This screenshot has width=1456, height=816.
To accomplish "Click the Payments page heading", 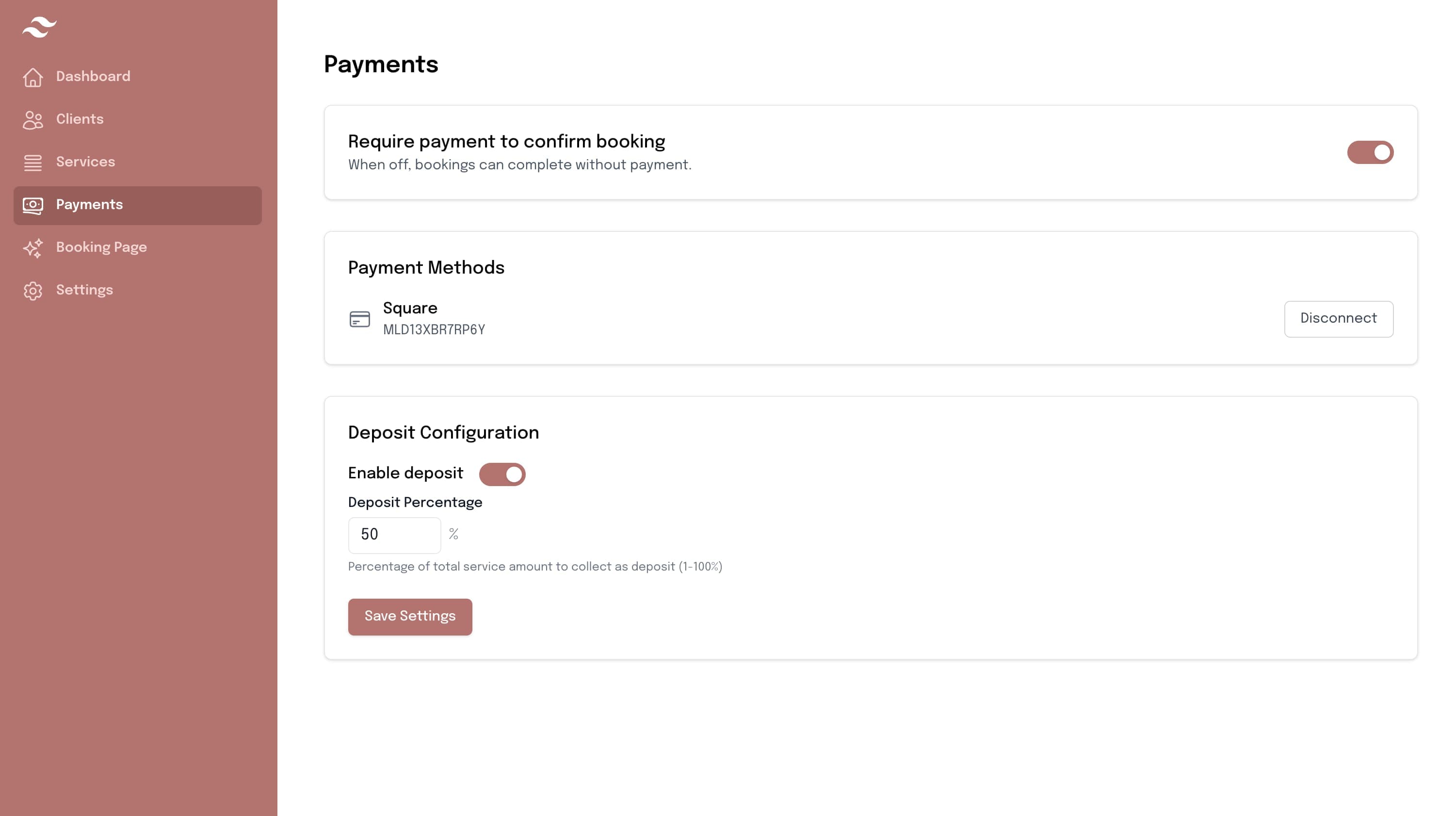I will point(380,65).
